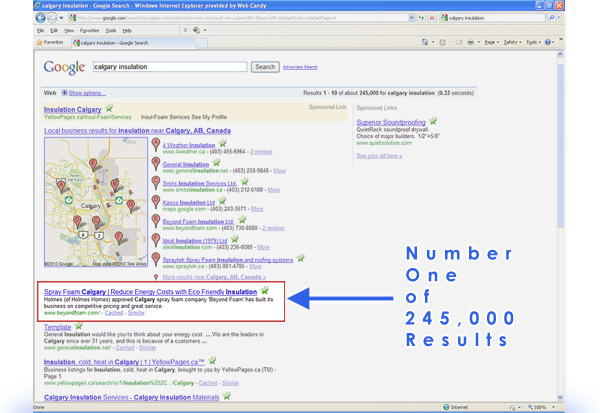Open the Superior Soundproofing ad link
The height and width of the screenshot is (413, 600).
[x=391, y=122]
